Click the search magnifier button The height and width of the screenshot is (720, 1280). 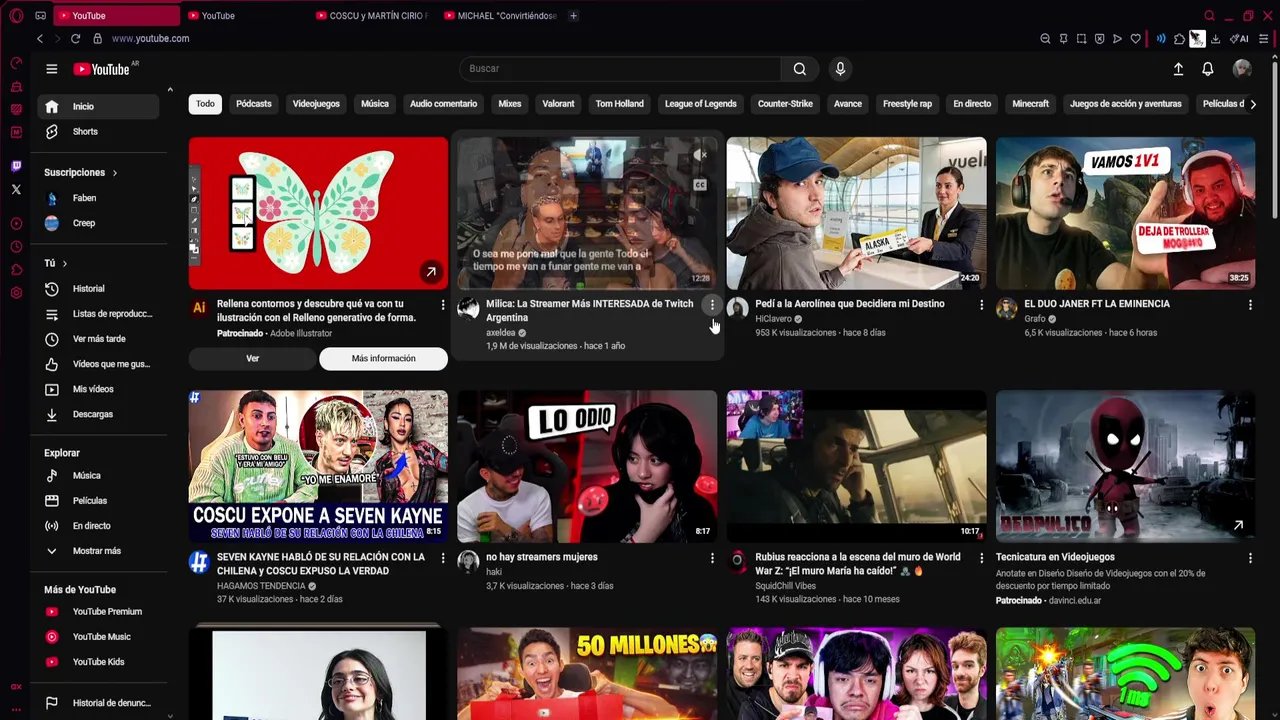click(799, 69)
